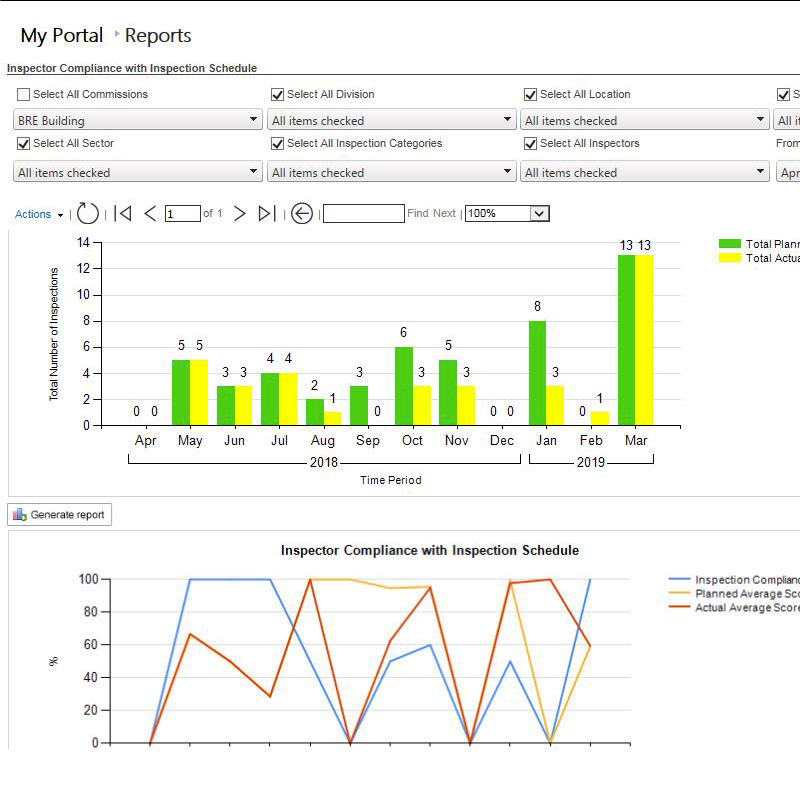Toggle Select All Inspection Categories checkbox
The height and width of the screenshot is (800, 800).
pos(277,144)
